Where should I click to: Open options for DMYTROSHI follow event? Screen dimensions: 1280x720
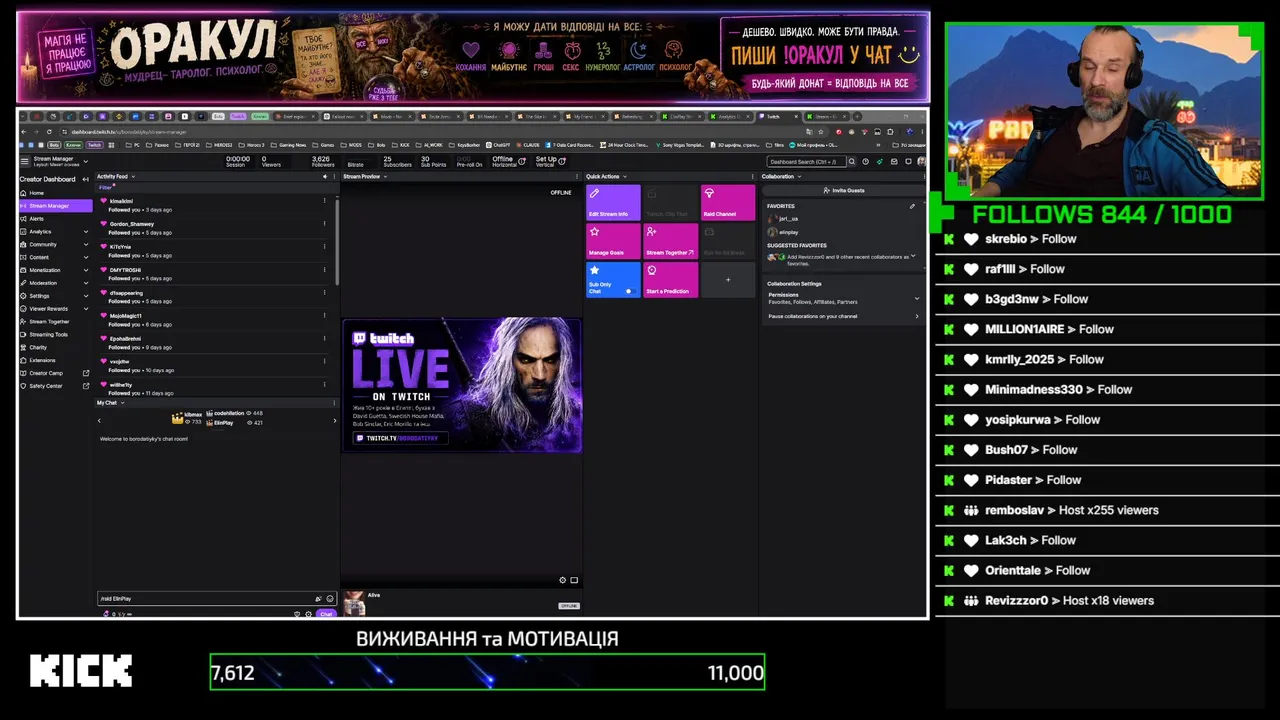(x=324, y=270)
